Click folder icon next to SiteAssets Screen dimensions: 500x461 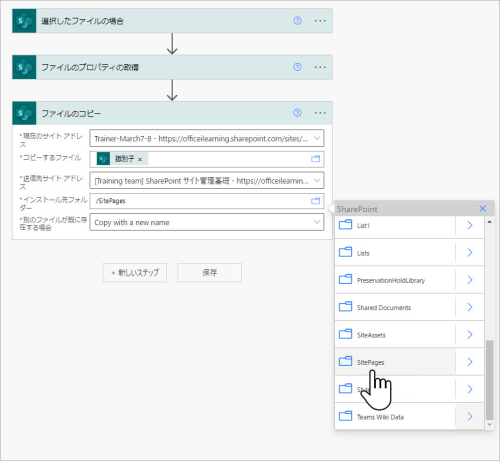[345, 334]
